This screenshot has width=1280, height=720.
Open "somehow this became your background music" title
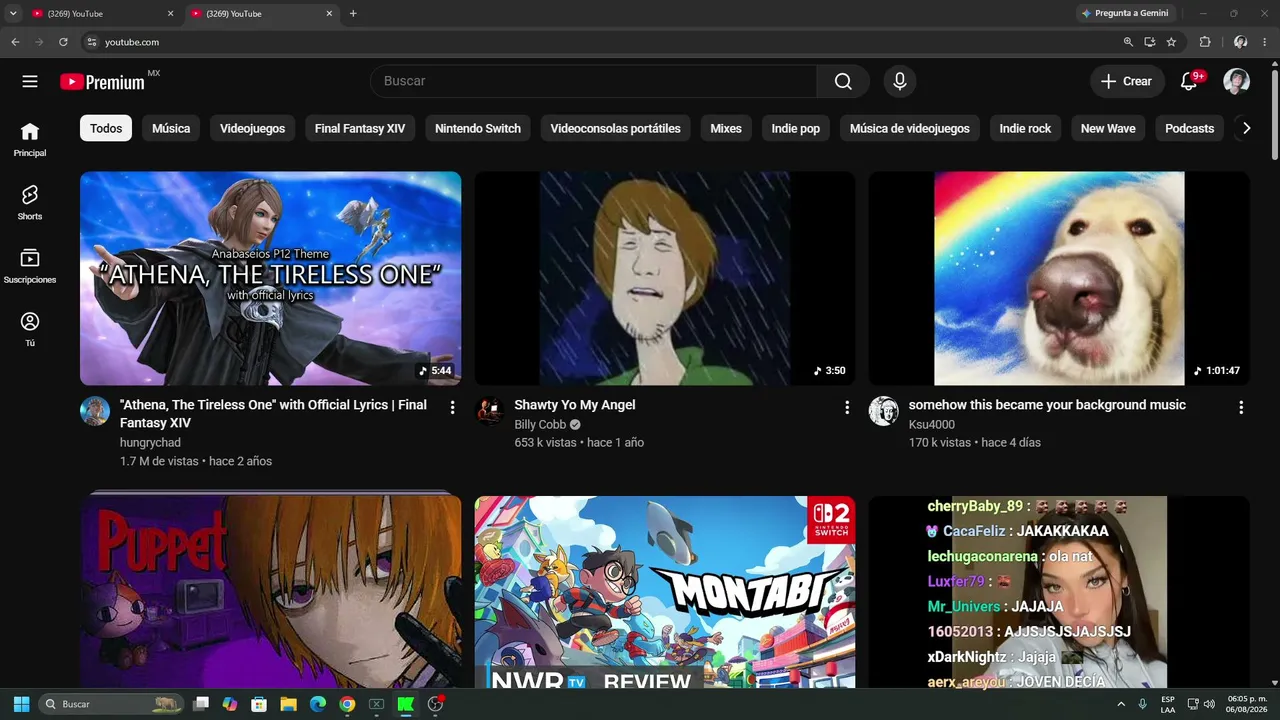(1047, 405)
